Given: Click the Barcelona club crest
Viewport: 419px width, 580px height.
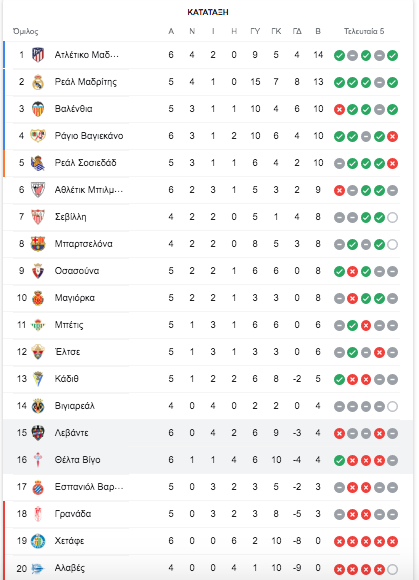Looking at the screenshot, I should [x=38, y=244].
